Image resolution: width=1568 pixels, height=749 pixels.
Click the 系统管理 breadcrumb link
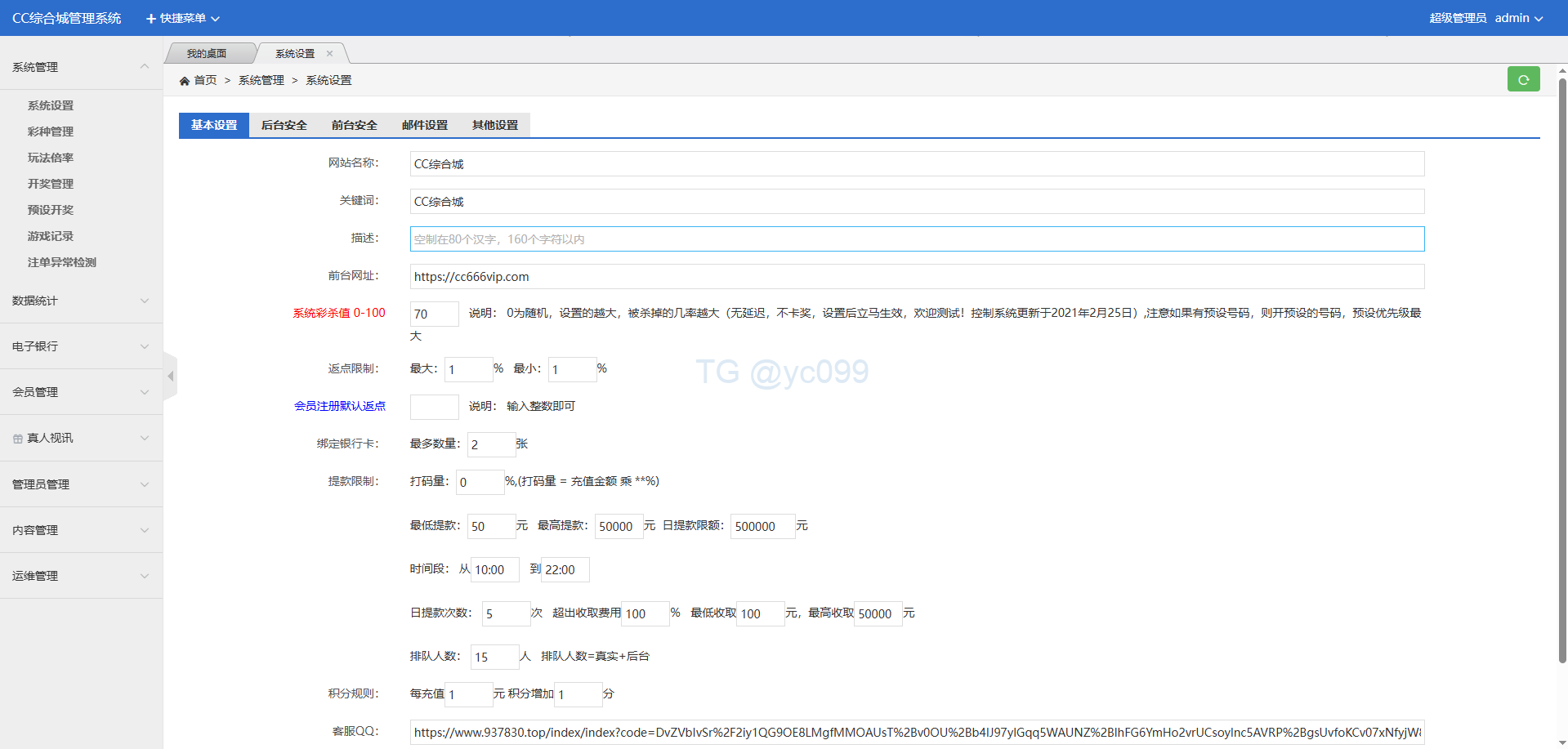(261, 80)
